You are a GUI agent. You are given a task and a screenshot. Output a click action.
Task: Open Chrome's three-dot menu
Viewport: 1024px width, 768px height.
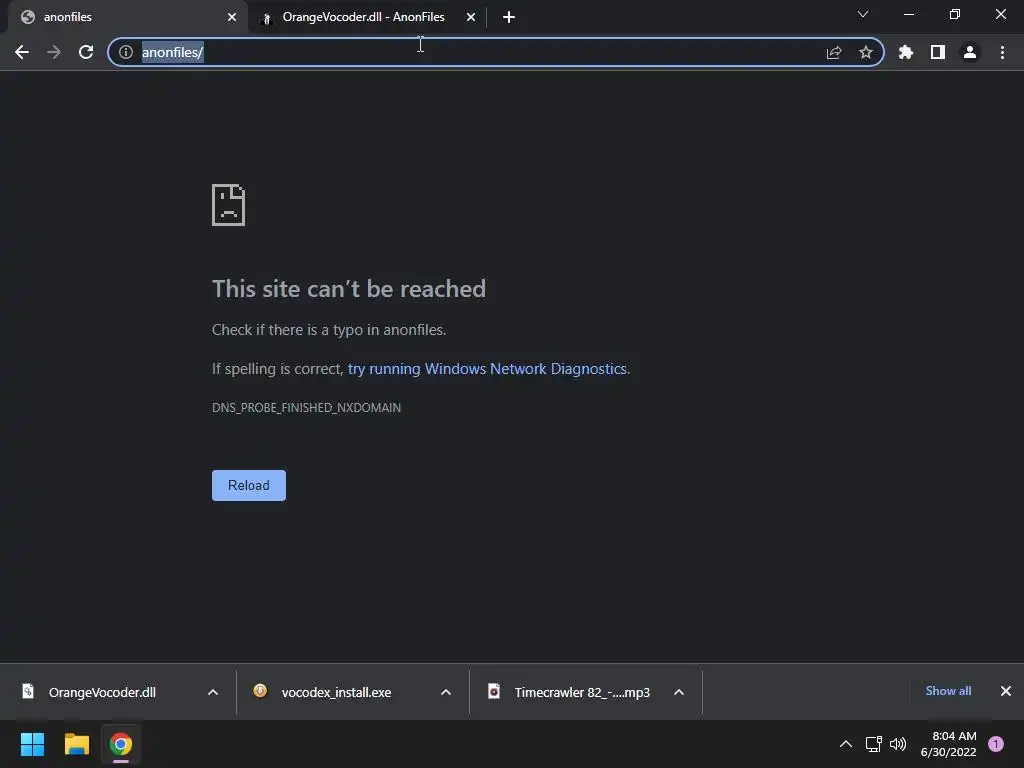(1002, 52)
